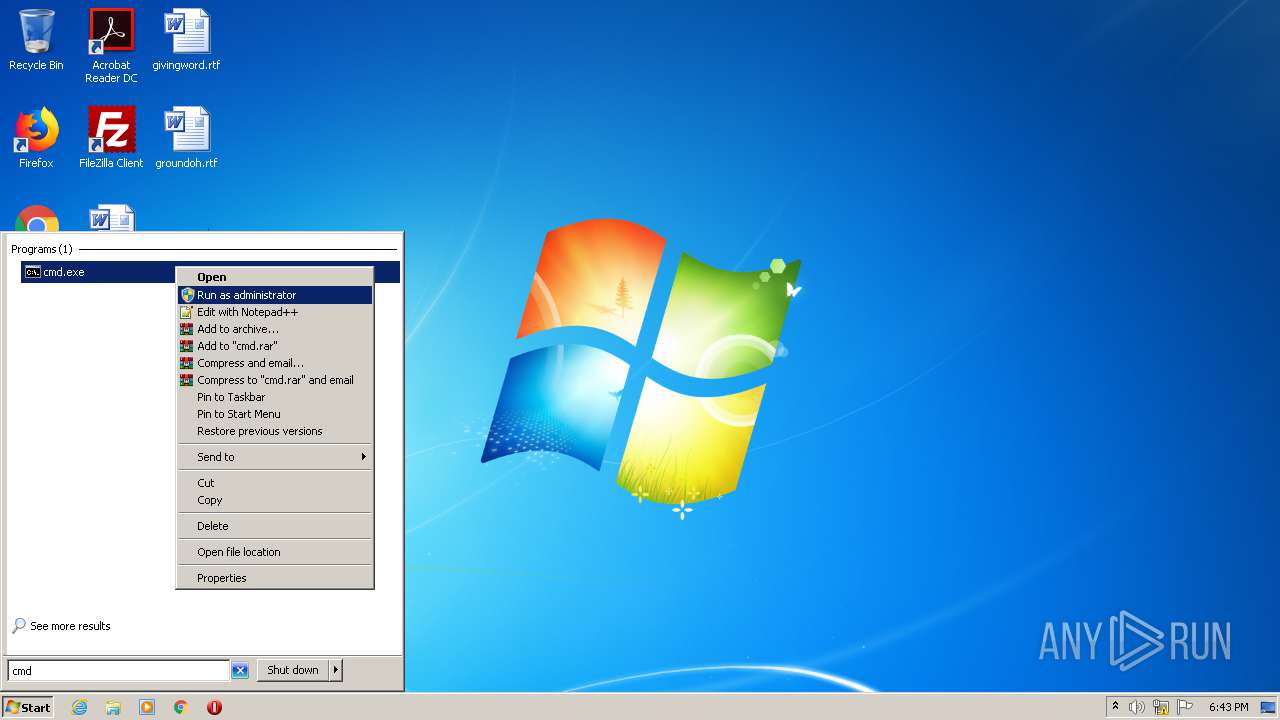Open givingword.rtf document on desktop

pos(186,40)
